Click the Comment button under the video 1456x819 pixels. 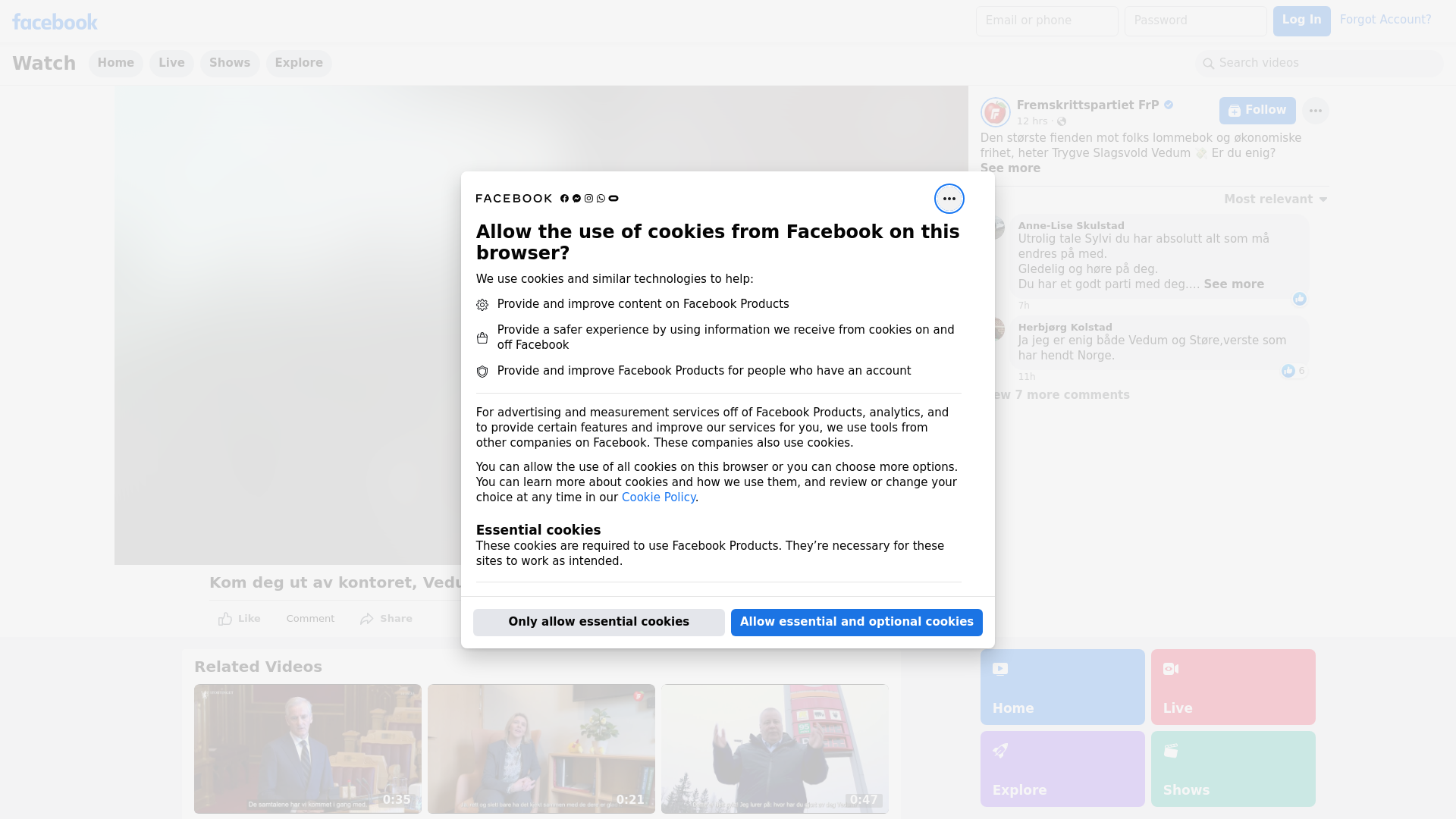(x=310, y=619)
